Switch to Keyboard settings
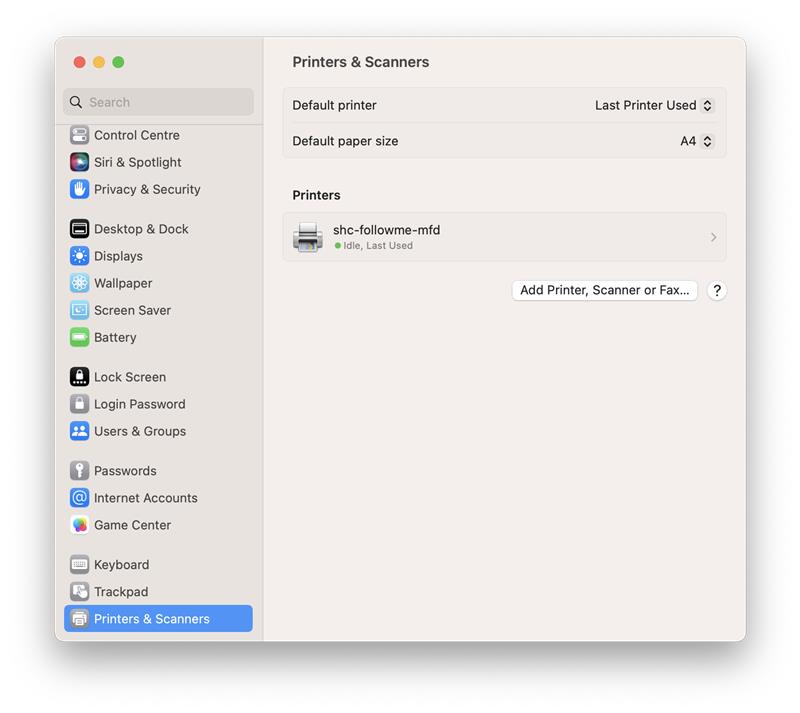 (x=121, y=565)
